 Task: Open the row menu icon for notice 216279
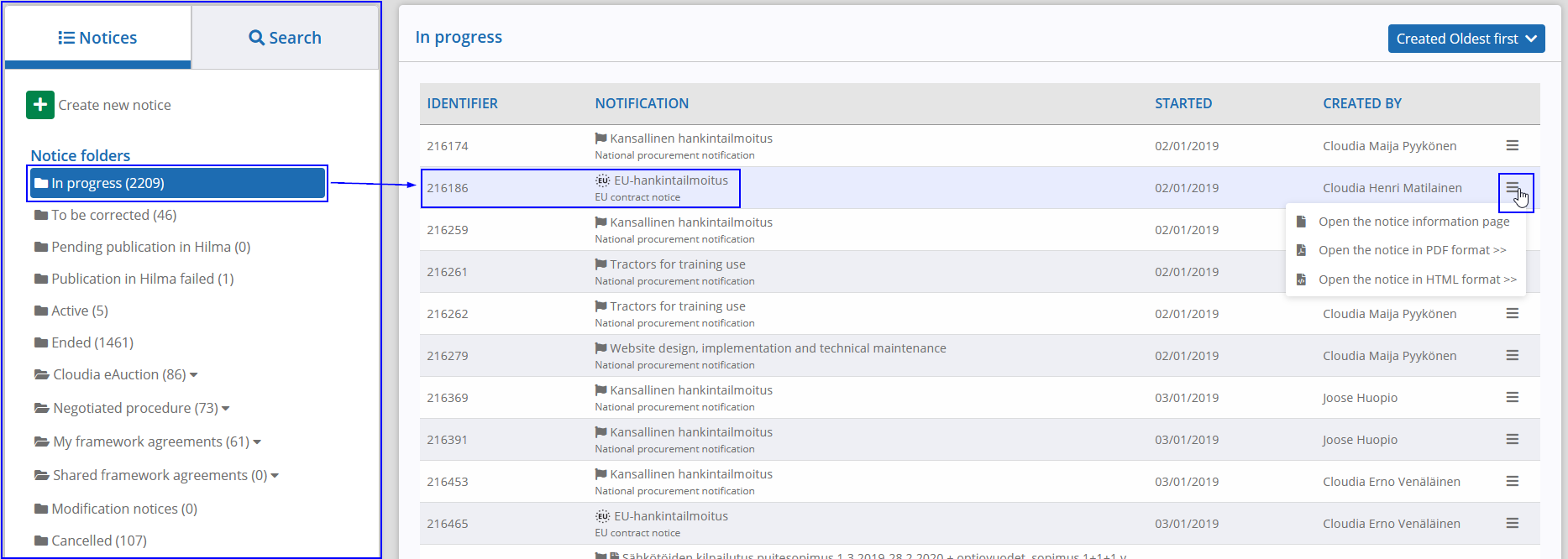[x=1512, y=356]
